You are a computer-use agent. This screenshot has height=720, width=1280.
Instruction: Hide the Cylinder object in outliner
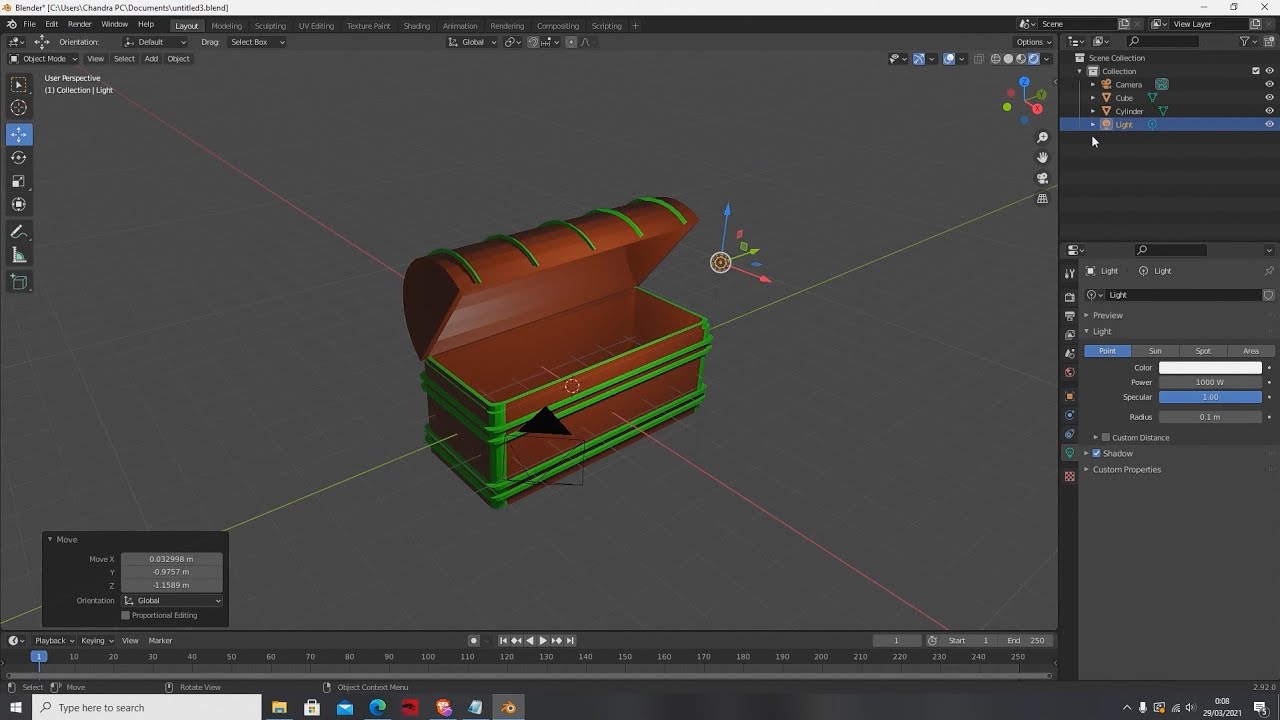[1269, 111]
